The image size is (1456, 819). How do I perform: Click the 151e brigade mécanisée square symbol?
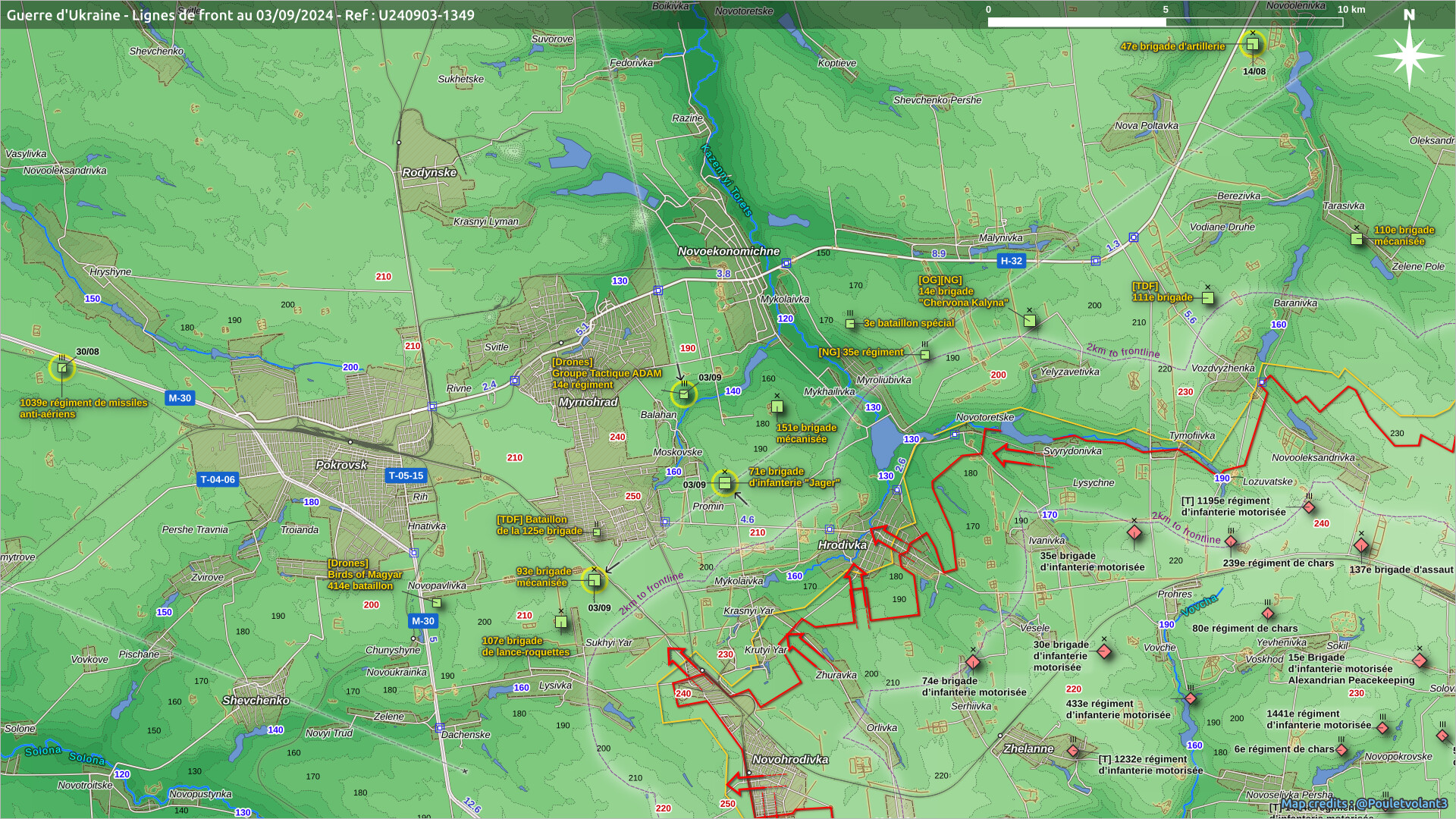[777, 406]
